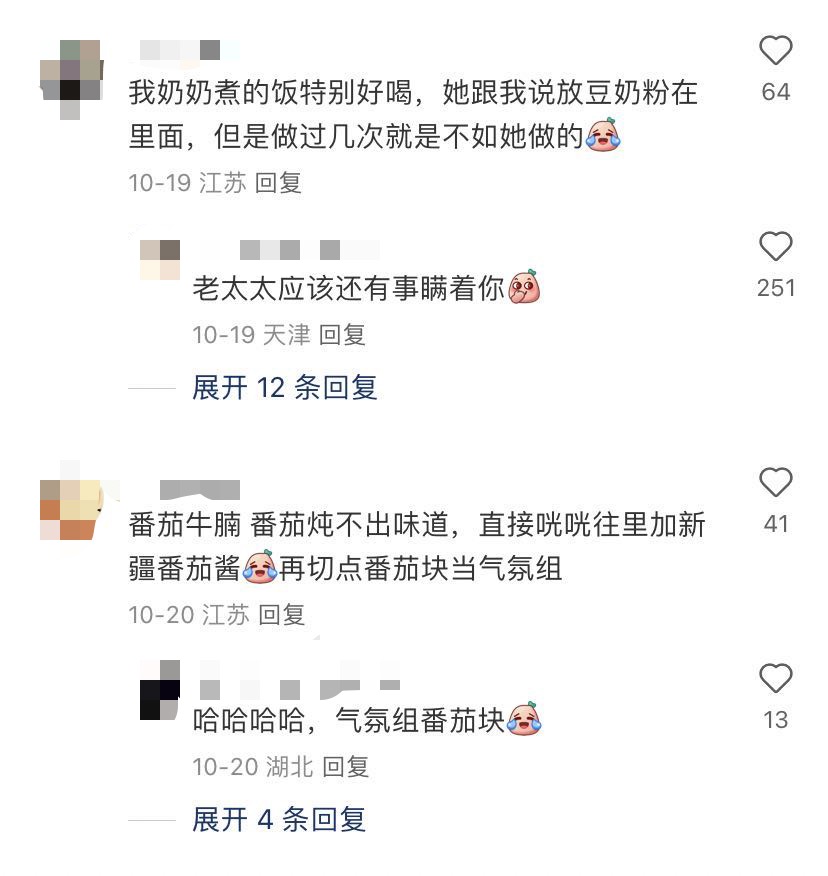This screenshot has height=876, width=828.
Task: Like the tomato beef brisket comment
Action: click(x=775, y=482)
